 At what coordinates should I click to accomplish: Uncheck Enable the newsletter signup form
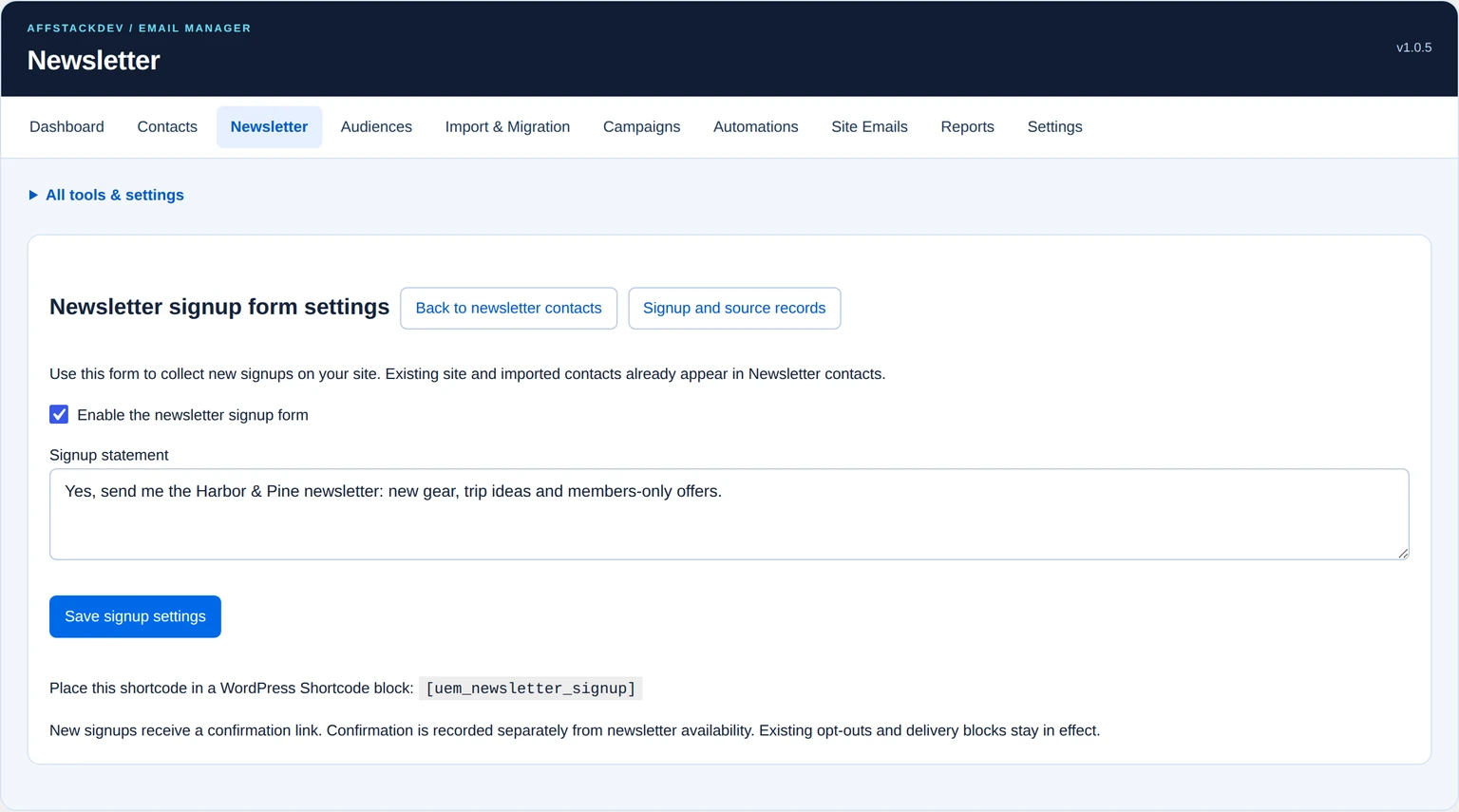click(59, 415)
